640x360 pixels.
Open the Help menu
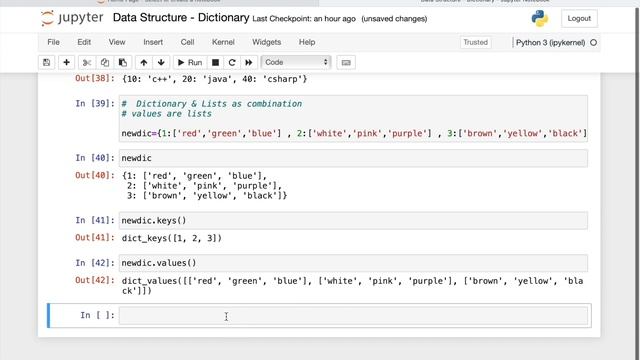click(307, 42)
